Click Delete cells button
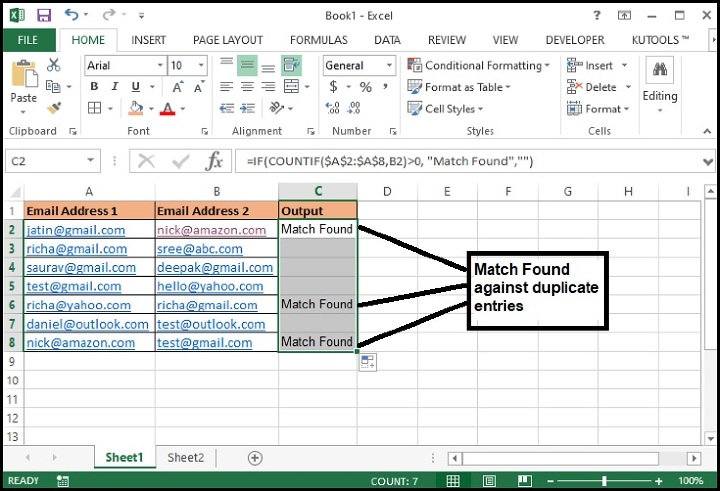This screenshot has width=720, height=491. click(592, 87)
